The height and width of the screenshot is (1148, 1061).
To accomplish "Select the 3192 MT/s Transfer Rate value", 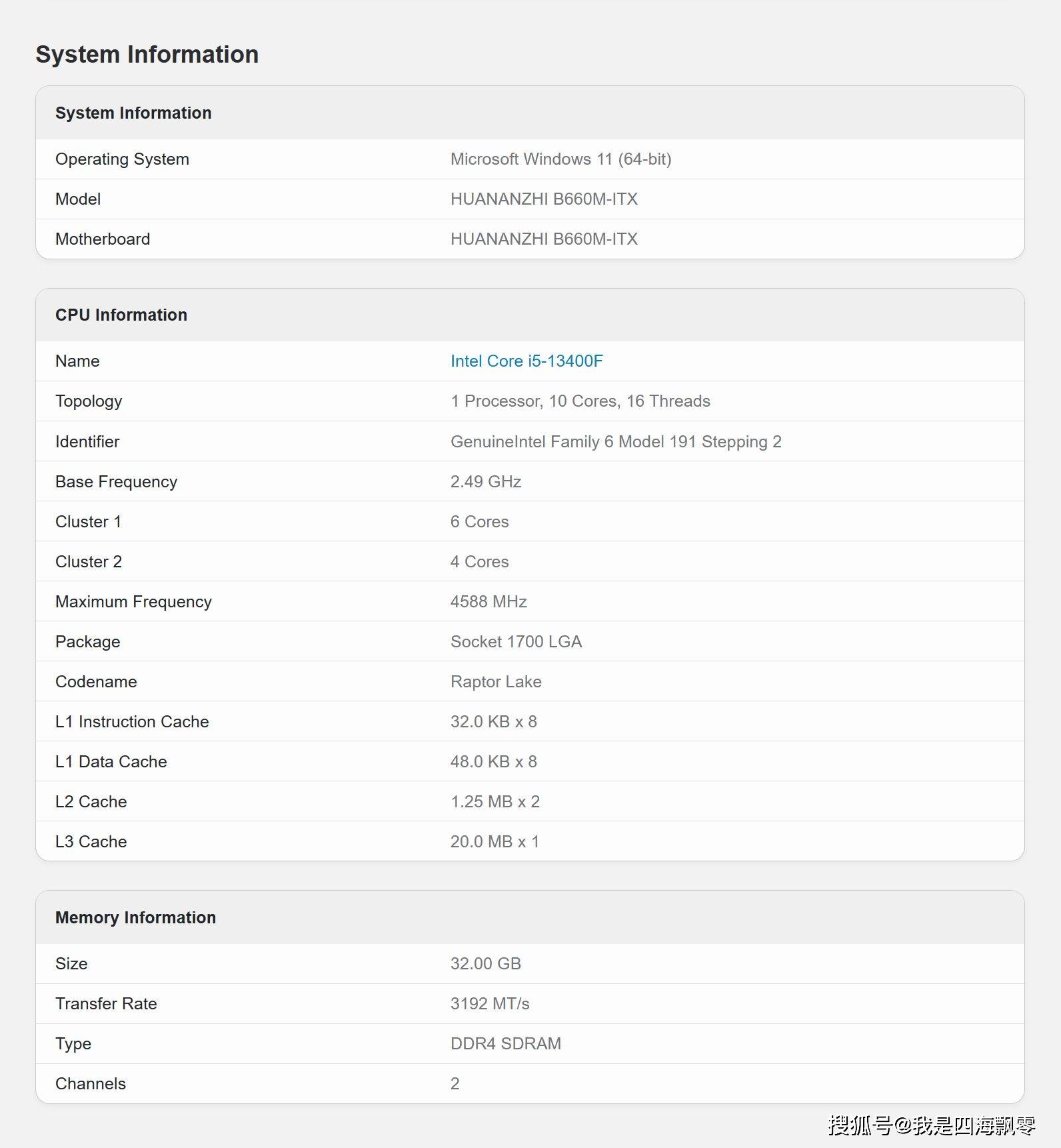I will (490, 1004).
